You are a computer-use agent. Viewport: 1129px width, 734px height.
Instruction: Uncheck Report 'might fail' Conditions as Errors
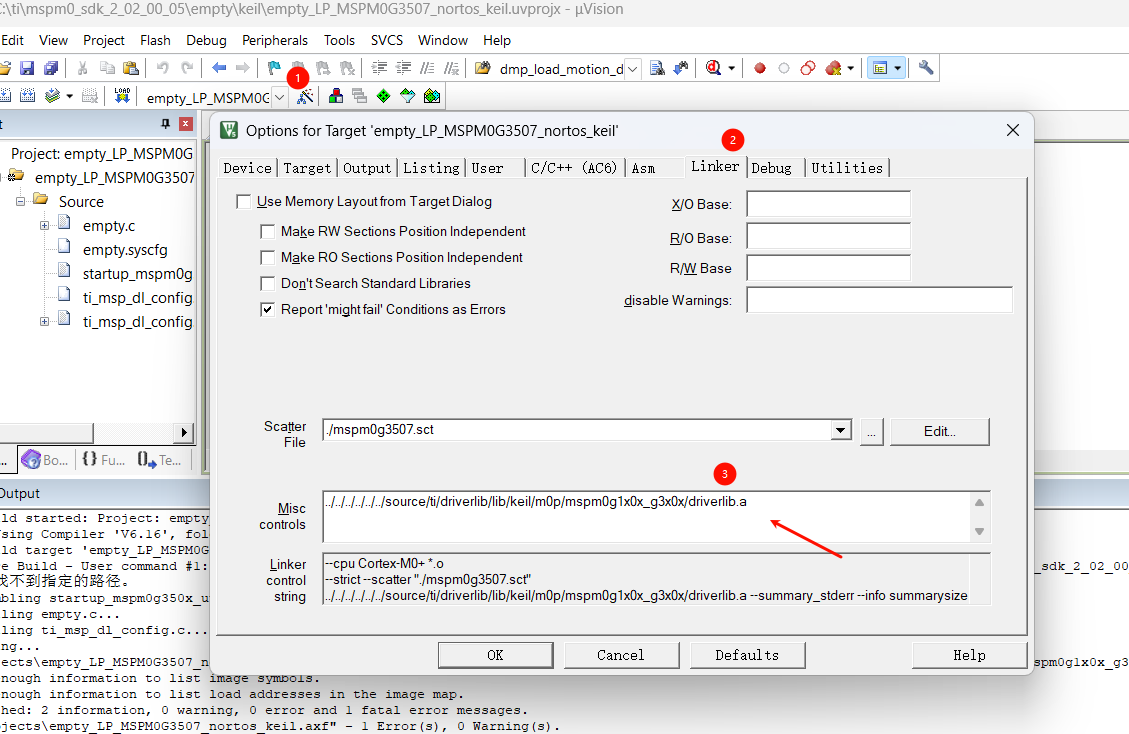pos(268,310)
